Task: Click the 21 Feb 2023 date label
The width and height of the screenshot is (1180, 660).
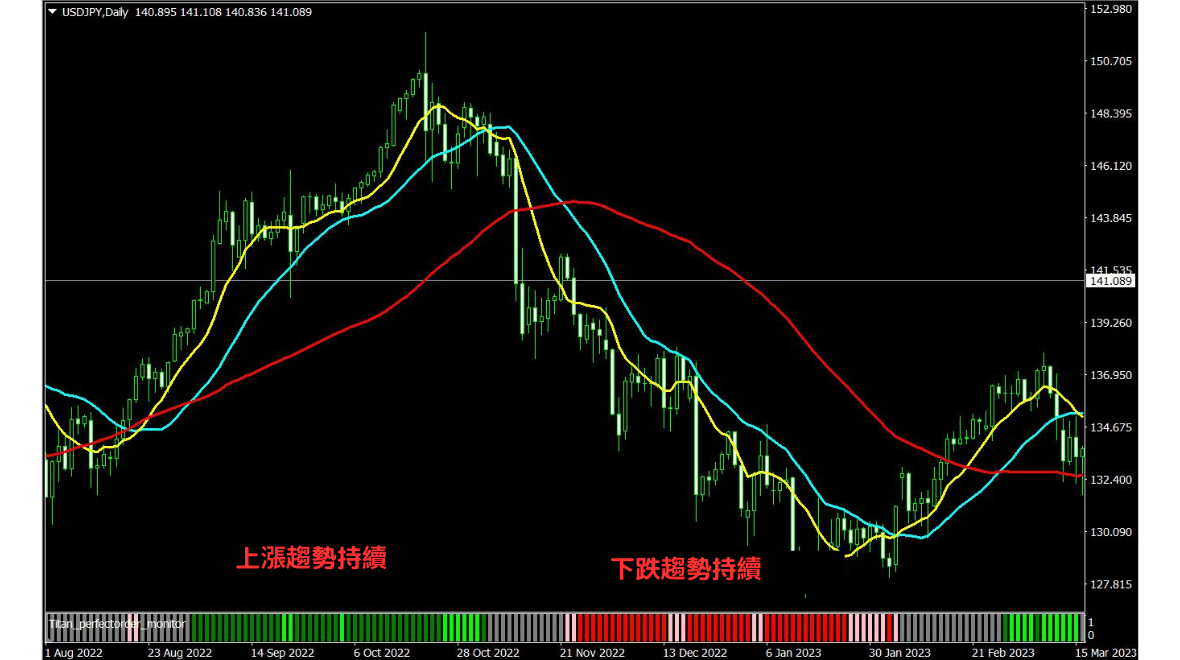Action: 1001,652
